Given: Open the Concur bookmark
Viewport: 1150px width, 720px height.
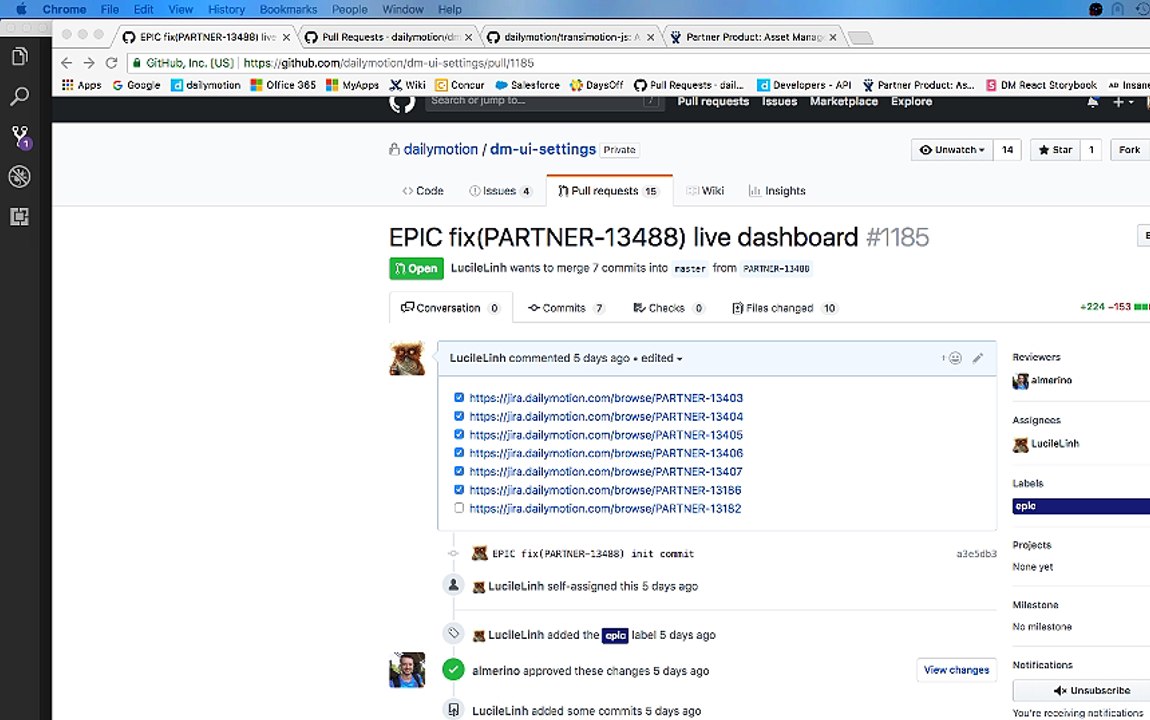Looking at the screenshot, I should click(460, 85).
